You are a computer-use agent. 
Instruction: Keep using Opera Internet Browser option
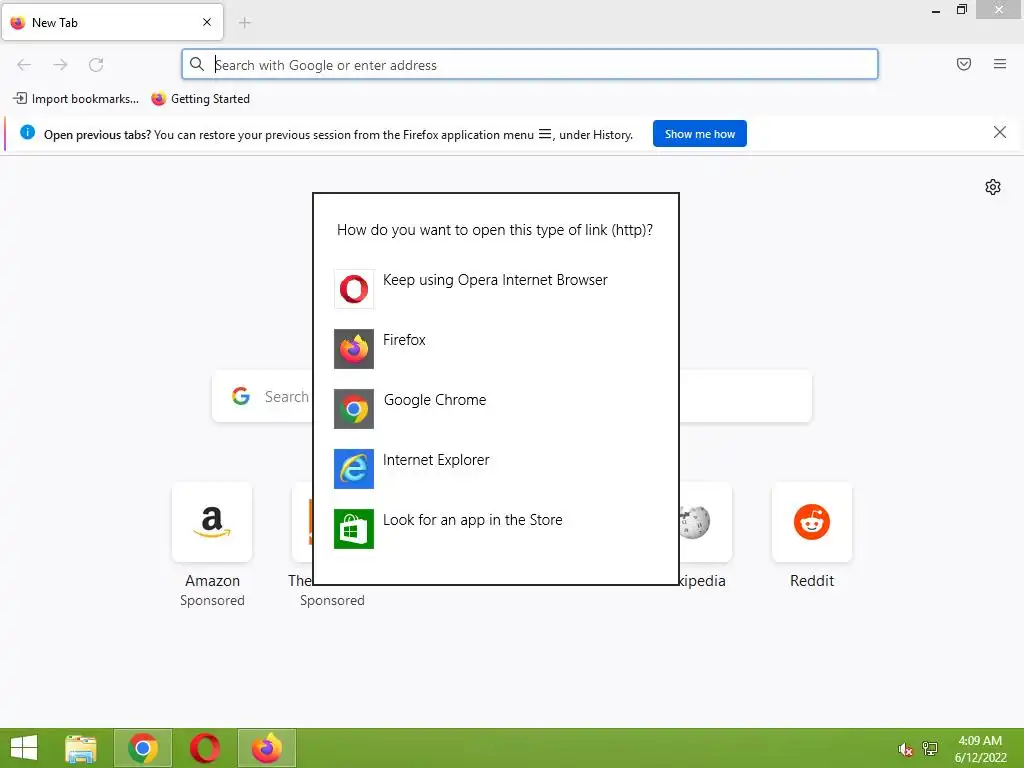pyautogui.click(x=495, y=280)
